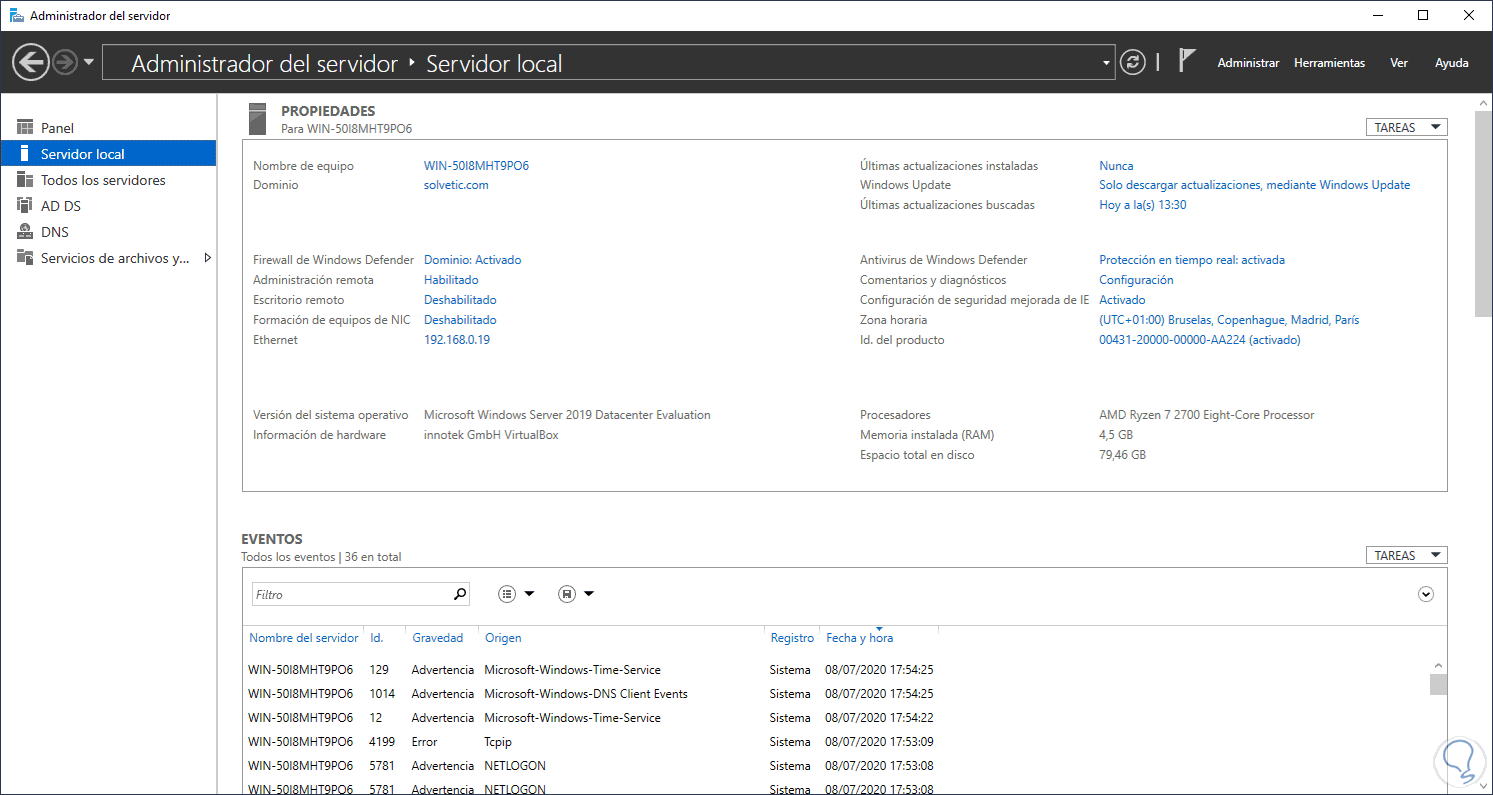Click the Panel dashboard icon
This screenshot has height=795, width=1493.
coord(25,127)
